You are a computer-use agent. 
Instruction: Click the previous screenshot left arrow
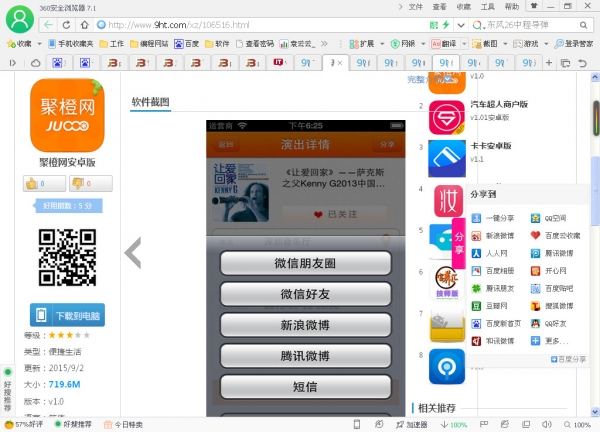[x=133, y=253]
